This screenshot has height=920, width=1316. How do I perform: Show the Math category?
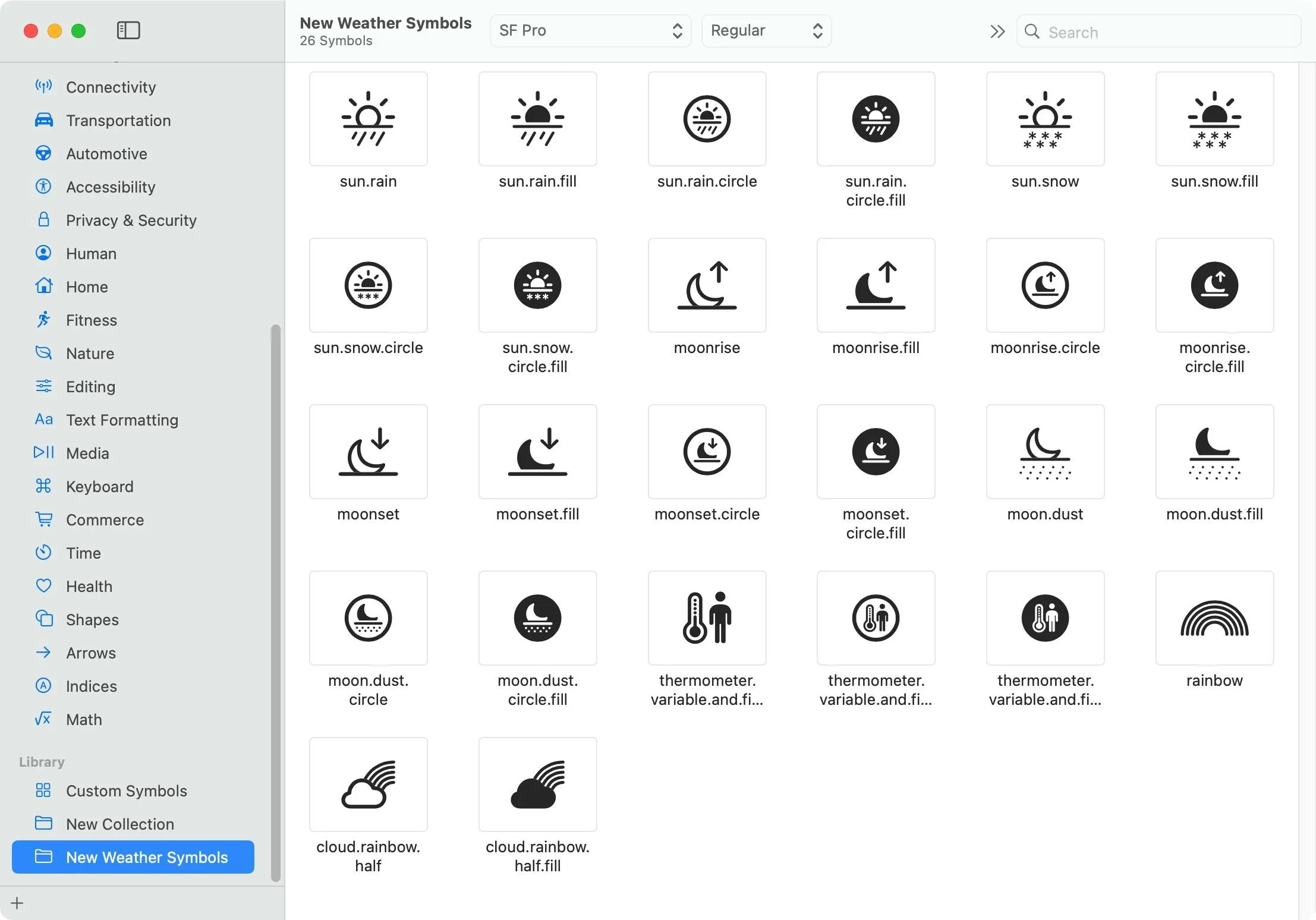coord(133,719)
